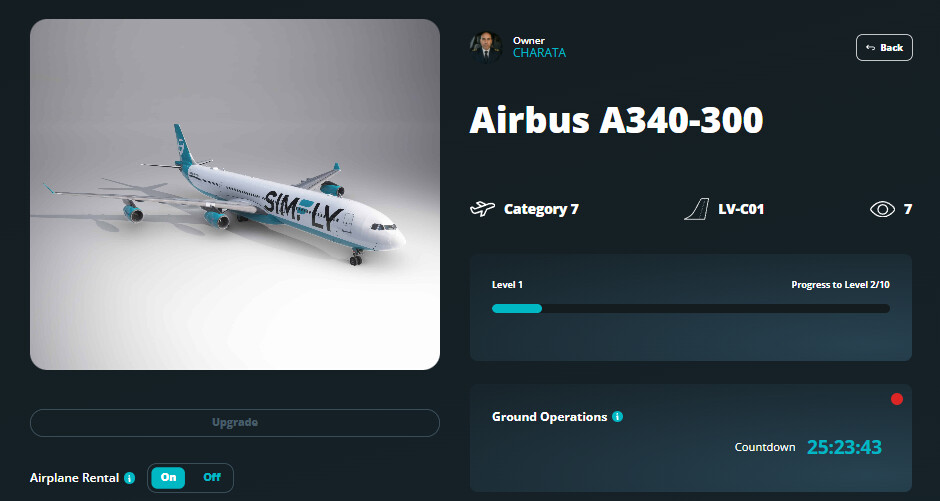Switch Airplane Rental to On
The image size is (940, 501).
(x=168, y=477)
